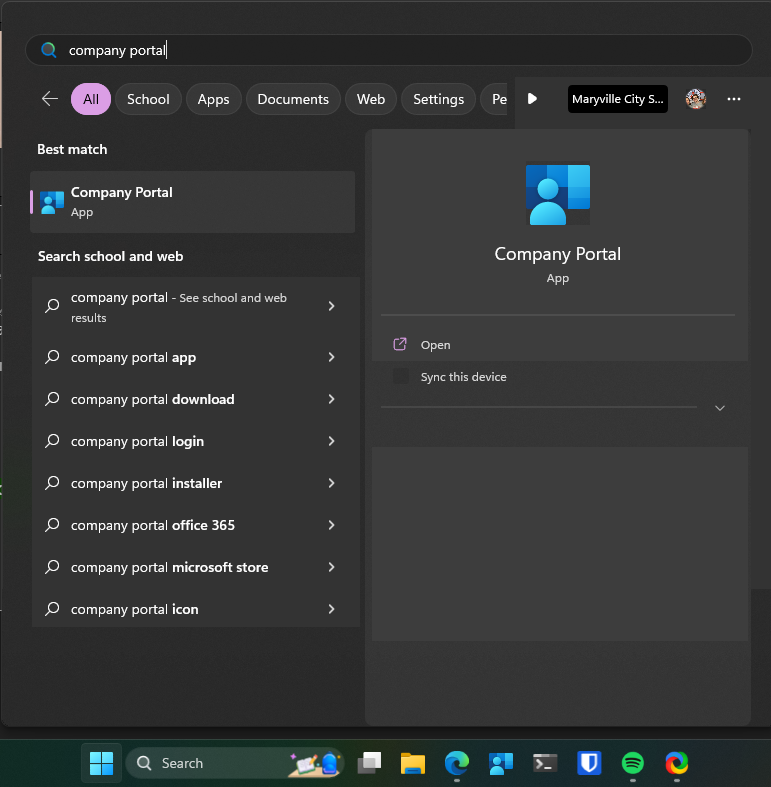Open Terminal from the taskbar
This screenshot has height=787, width=771.
coord(545,763)
